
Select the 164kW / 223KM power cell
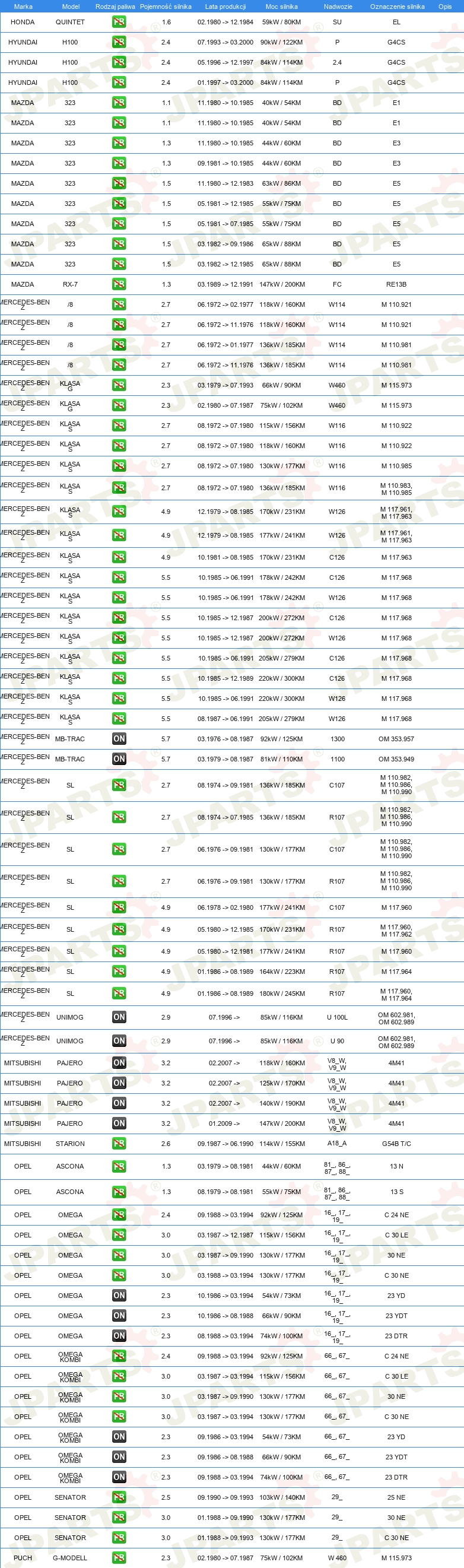pos(282,972)
